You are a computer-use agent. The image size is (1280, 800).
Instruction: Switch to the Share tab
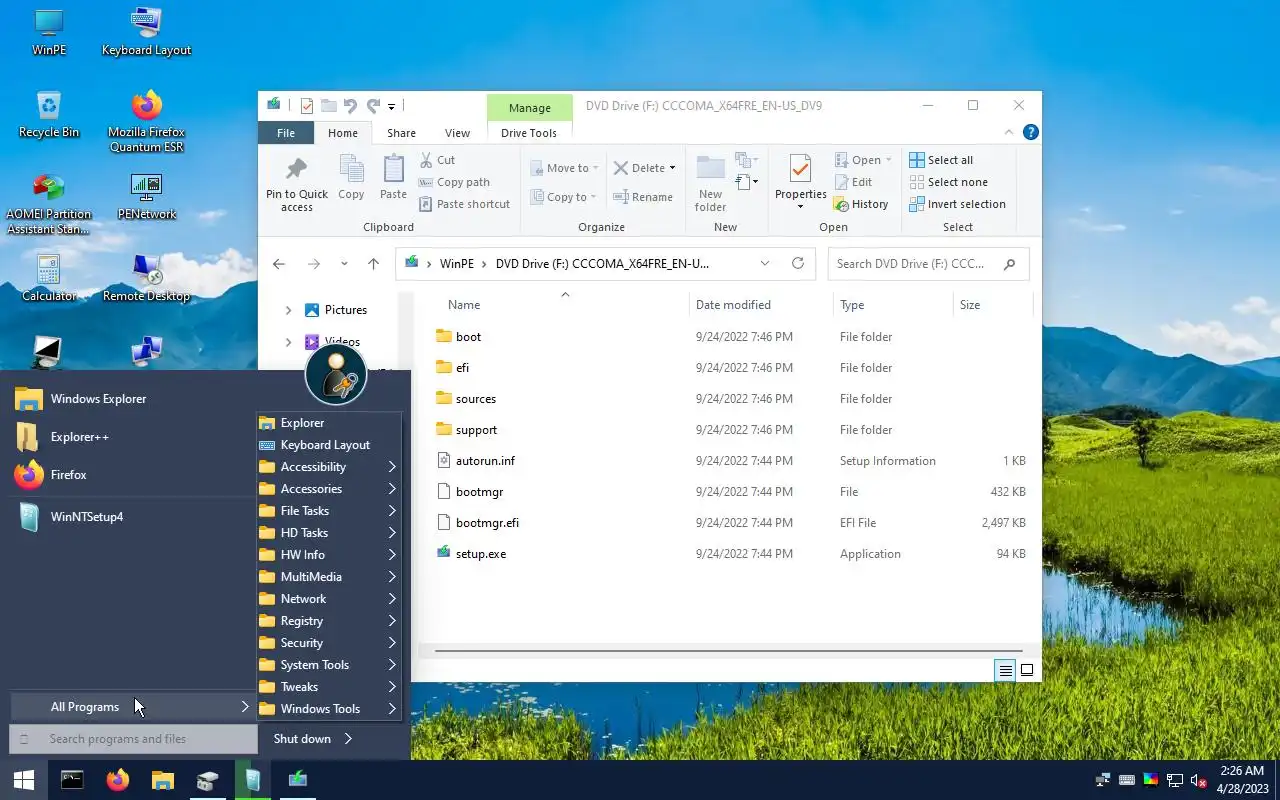401,133
